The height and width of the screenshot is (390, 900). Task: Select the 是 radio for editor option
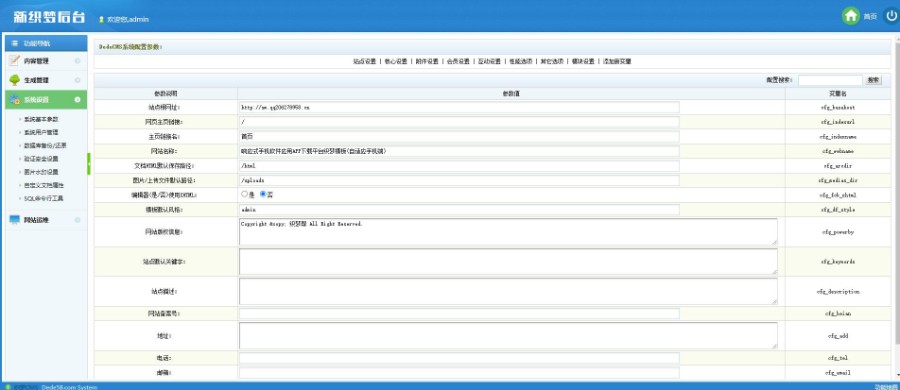tap(245, 195)
